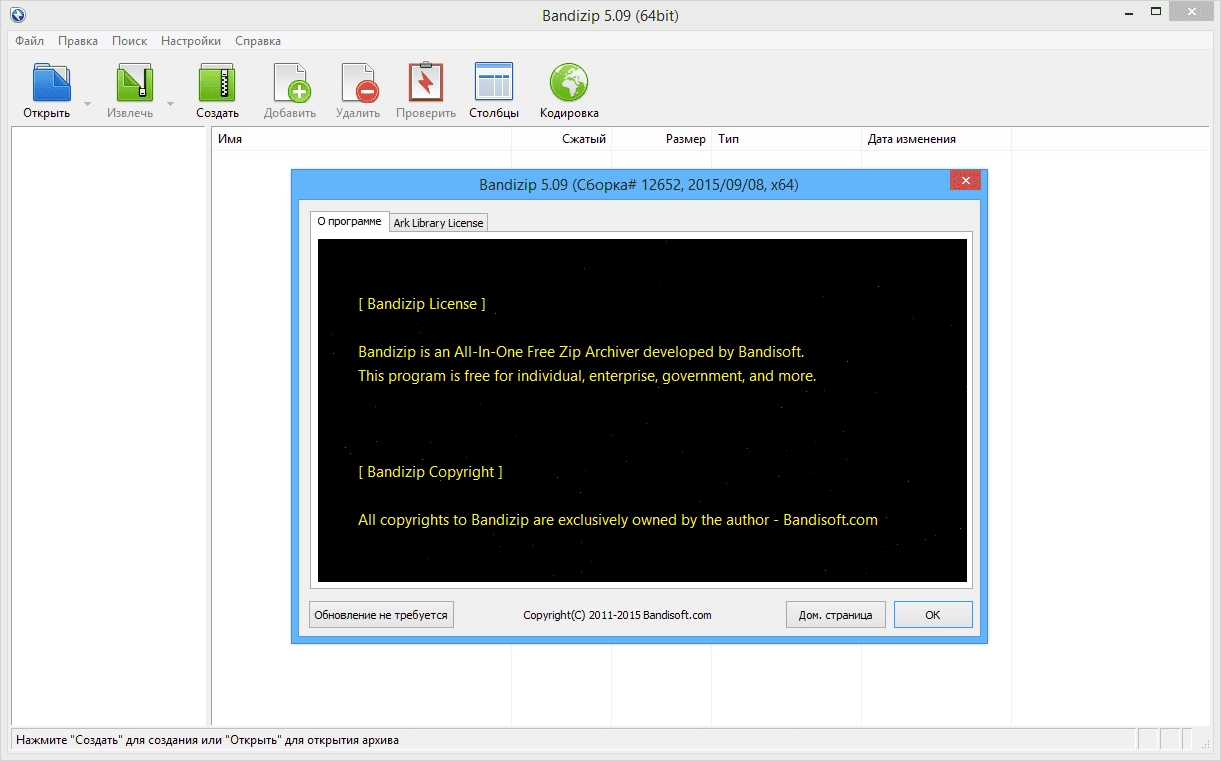Click the [ Bandizip License ] heading text
The image size is (1221, 761).
pos(422,304)
